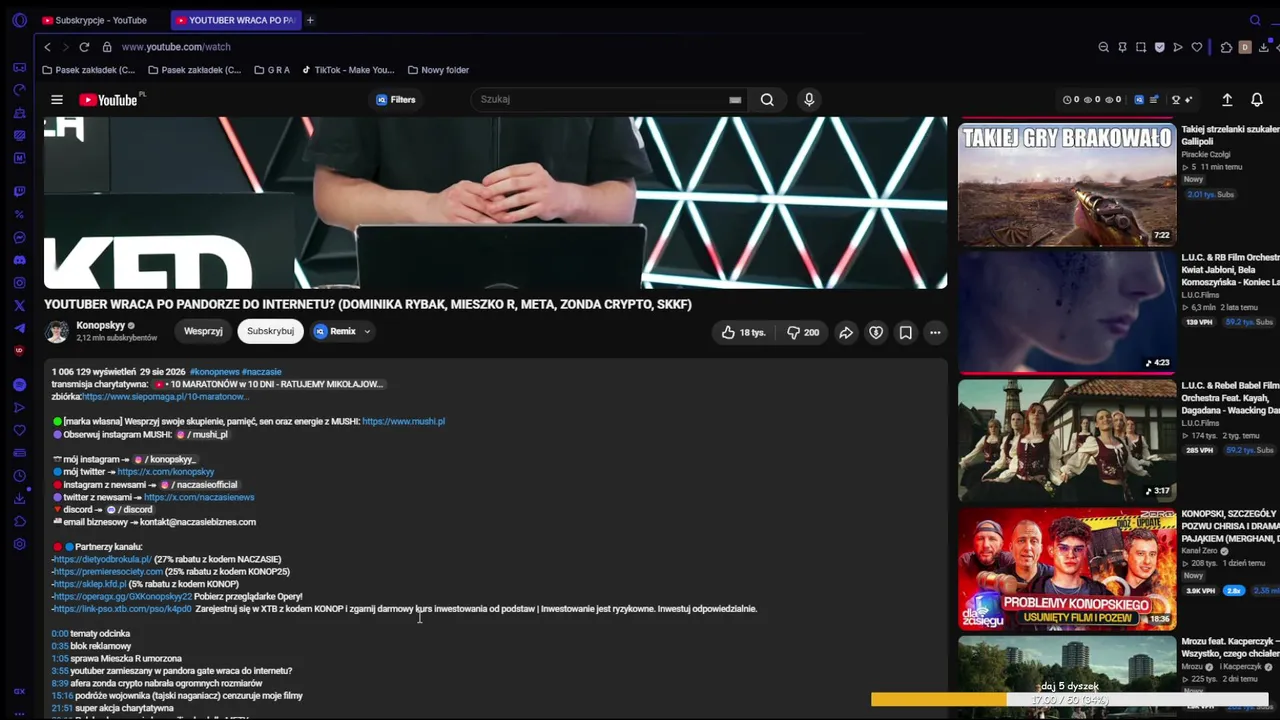Click the zoom-out magnifier in address bar
1280x720 pixels.
point(1103,47)
